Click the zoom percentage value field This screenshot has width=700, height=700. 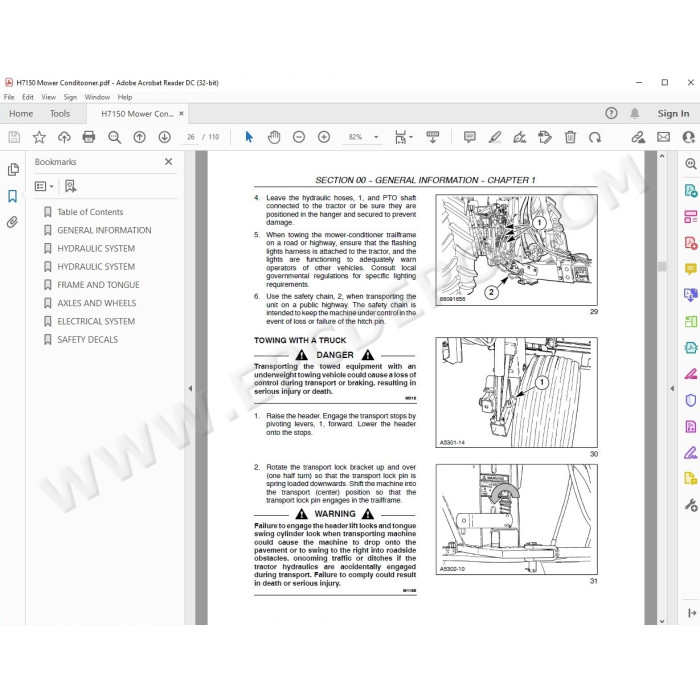click(x=355, y=137)
